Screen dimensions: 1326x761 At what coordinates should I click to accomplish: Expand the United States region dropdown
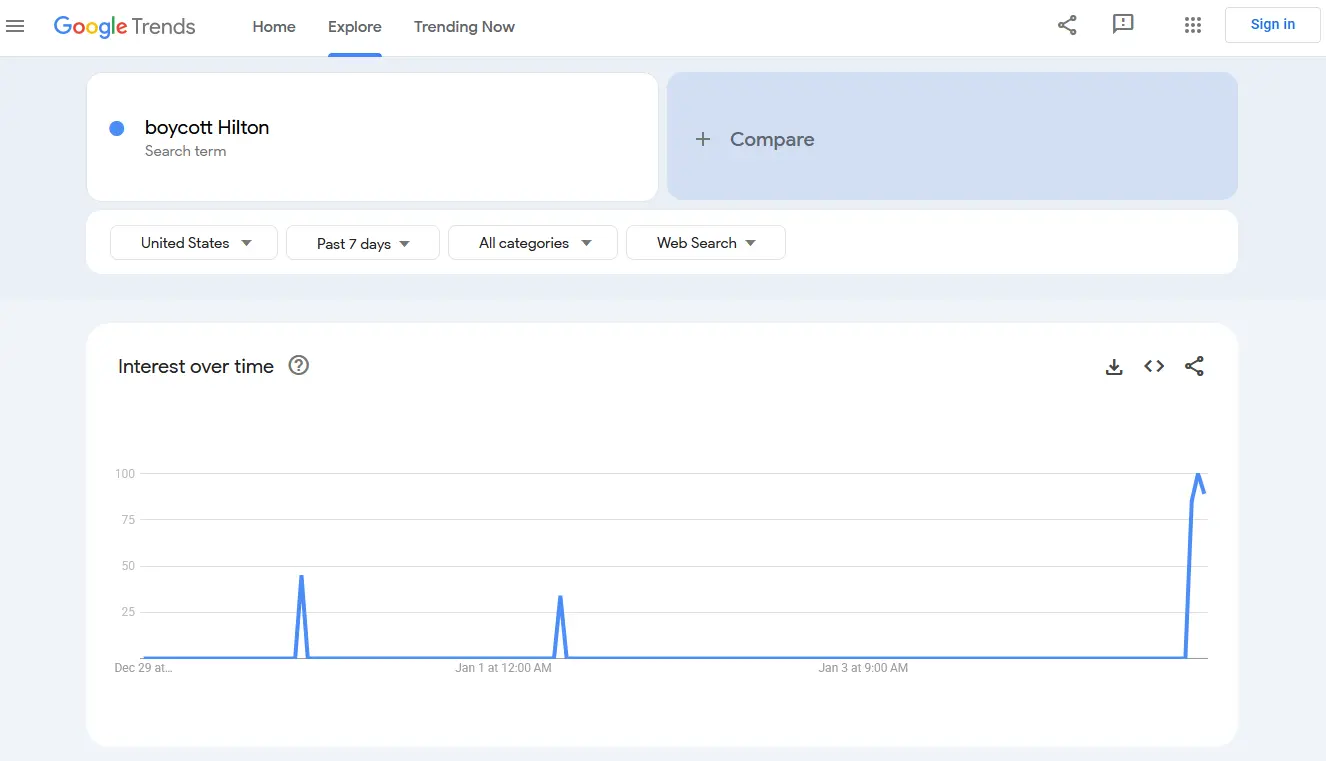pyautogui.click(x=194, y=243)
